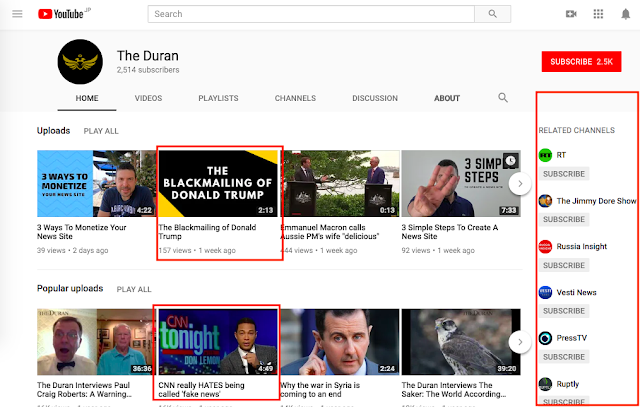Go to YouTube home via logo
Image resolution: width=640 pixels, height=407 pixels.
point(61,14)
